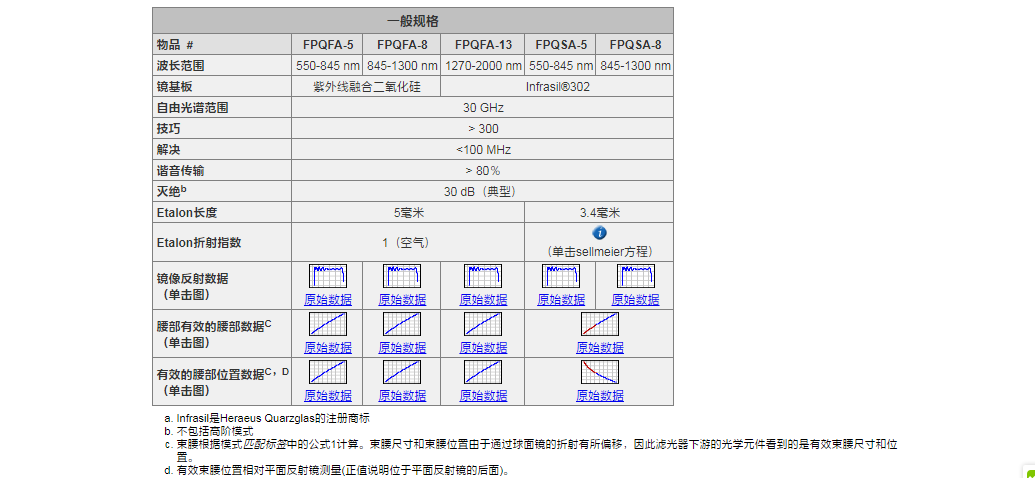
Task: Open the FPQFA-5 mirror reflection graph thumbnail
Action: (x=328, y=276)
